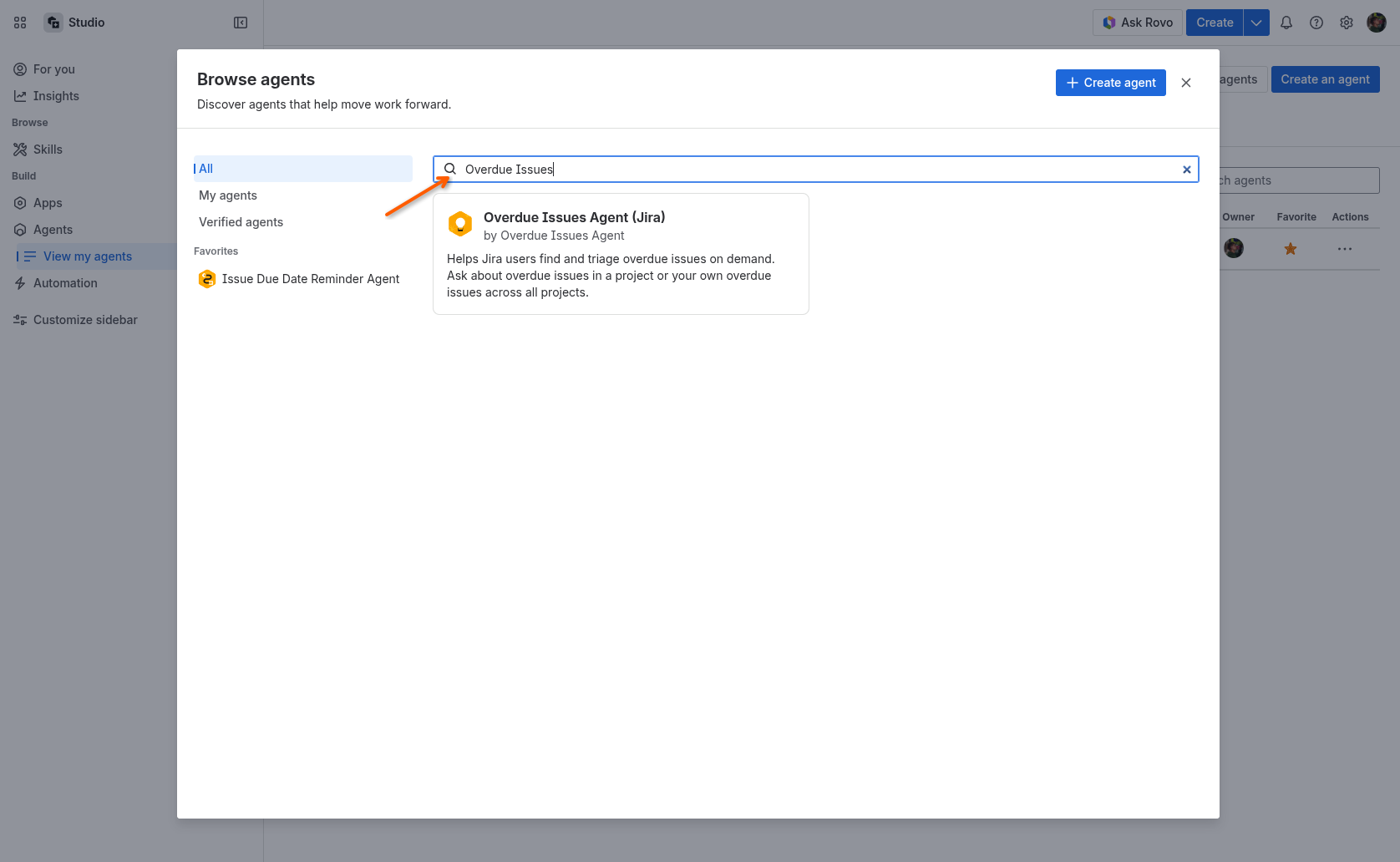
Task: Click the search magnifier icon
Action: [x=450, y=170]
